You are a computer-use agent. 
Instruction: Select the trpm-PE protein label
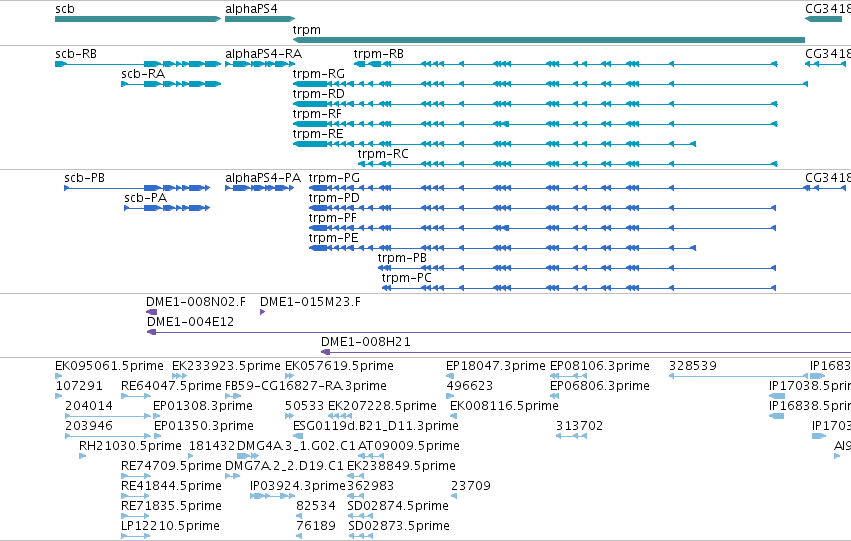click(x=334, y=238)
